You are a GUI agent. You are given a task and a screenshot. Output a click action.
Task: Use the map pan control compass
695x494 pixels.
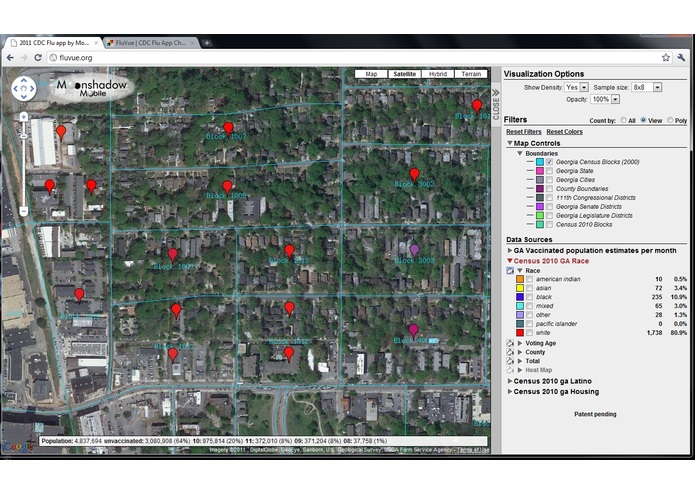[23, 88]
